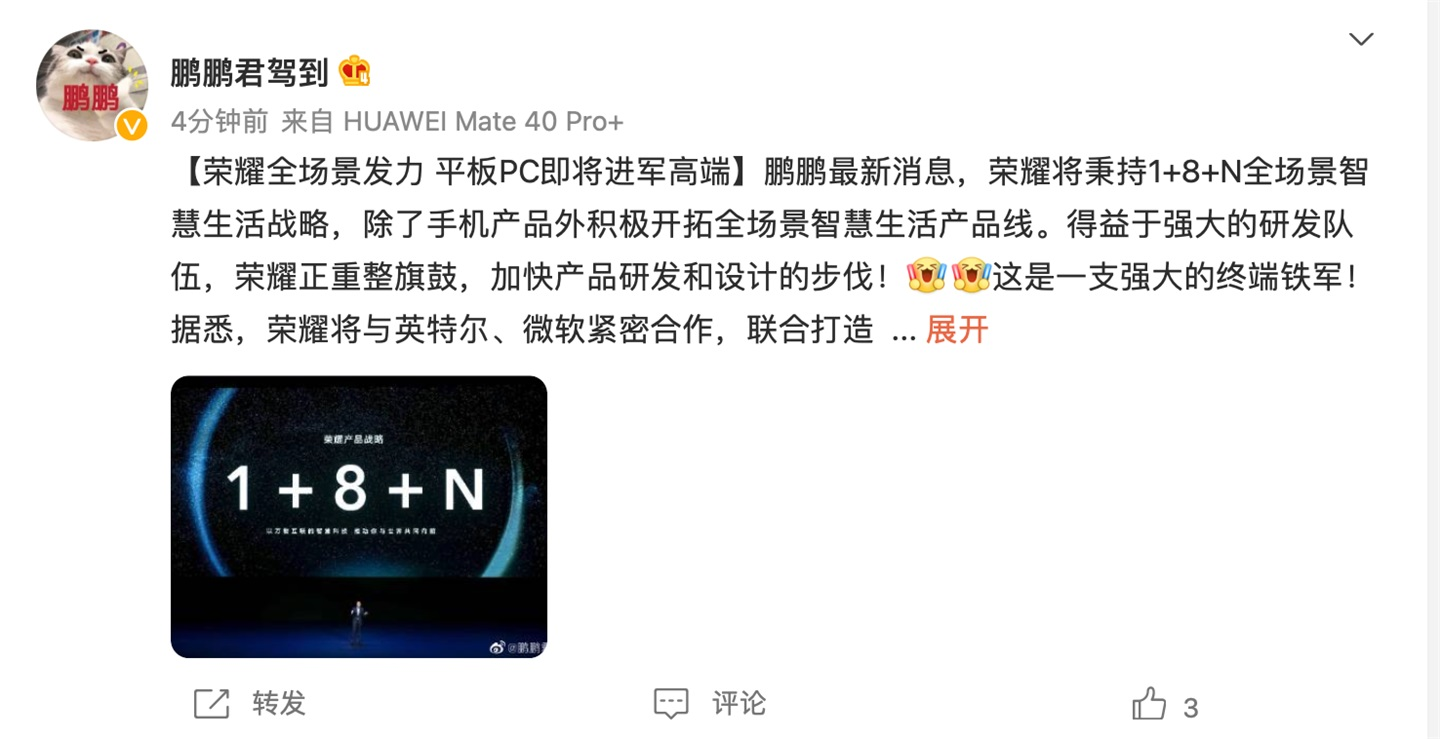Image resolution: width=1440 pixels, height=739 pixels.
Task: Click the 4分钟前 timestamp
Action: pos(220,122)
